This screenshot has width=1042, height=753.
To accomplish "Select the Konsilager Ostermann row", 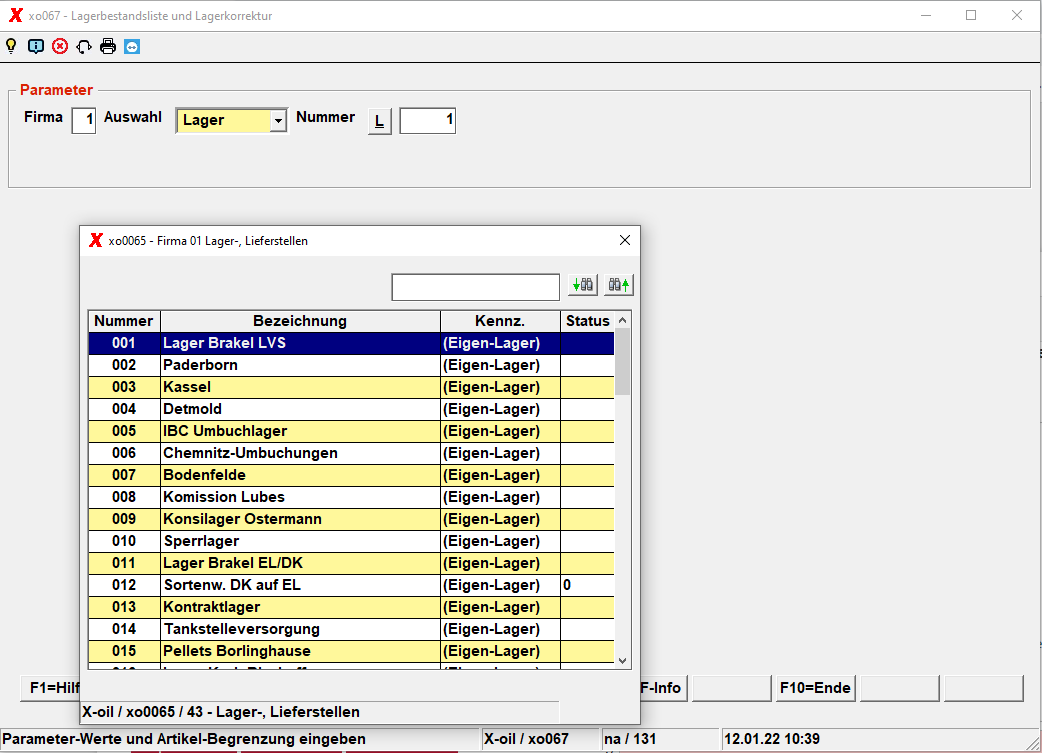I will (352, 518).
